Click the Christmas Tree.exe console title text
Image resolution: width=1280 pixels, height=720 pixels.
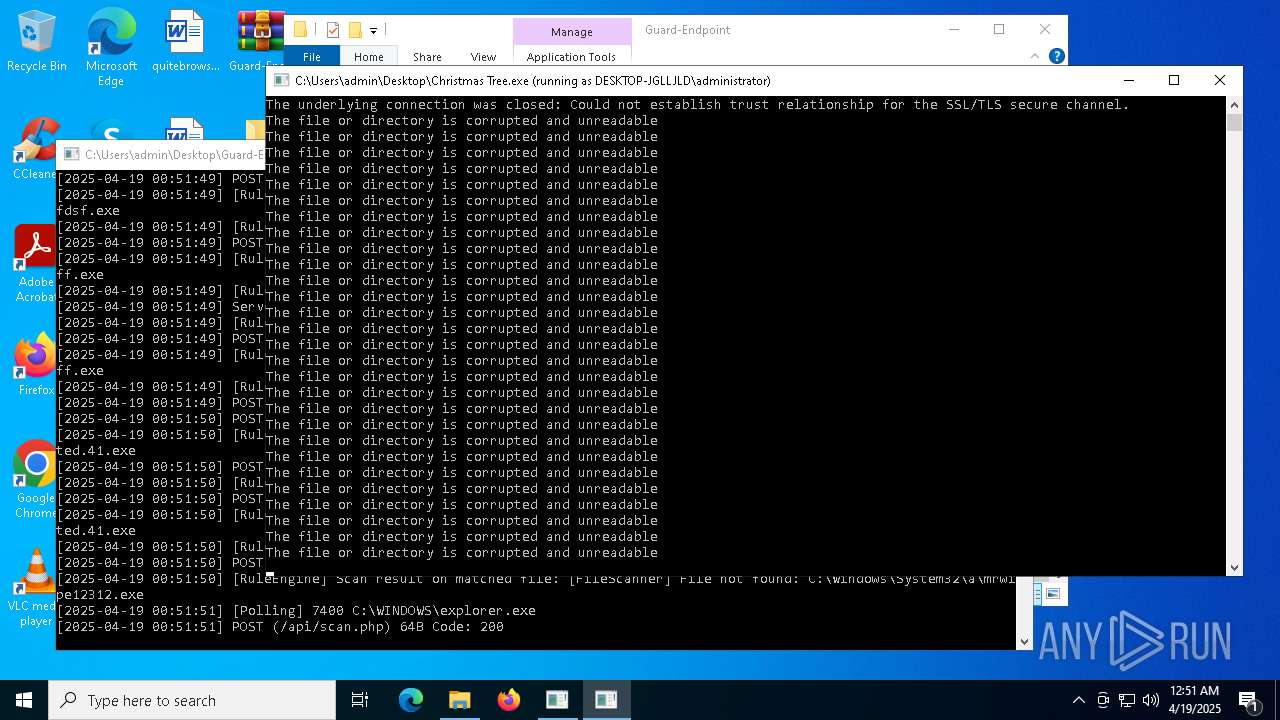point(533,81)
